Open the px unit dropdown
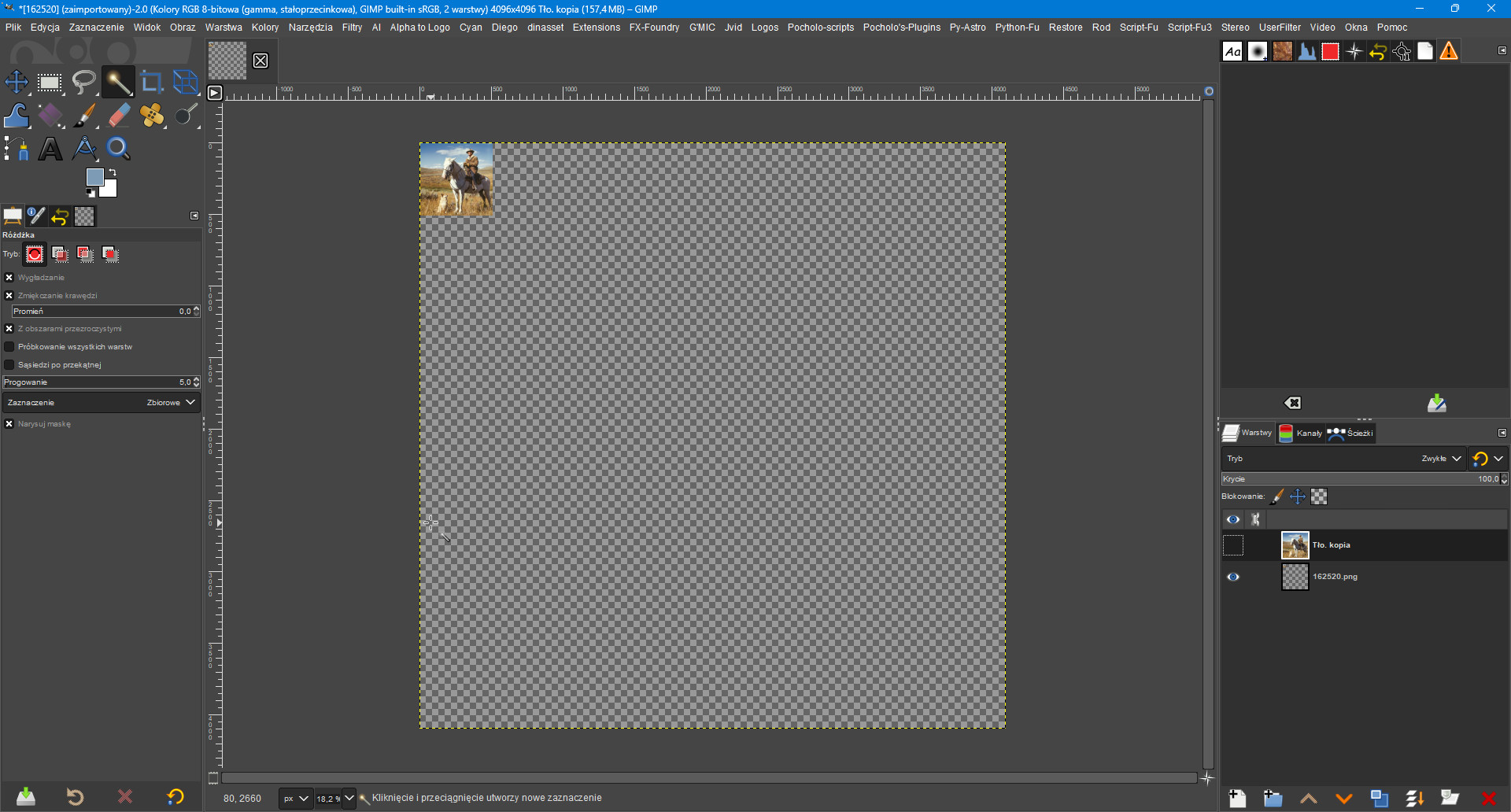Image resolution: width=1511 pixels, height=812 pixels. click(x=296, y=799)
